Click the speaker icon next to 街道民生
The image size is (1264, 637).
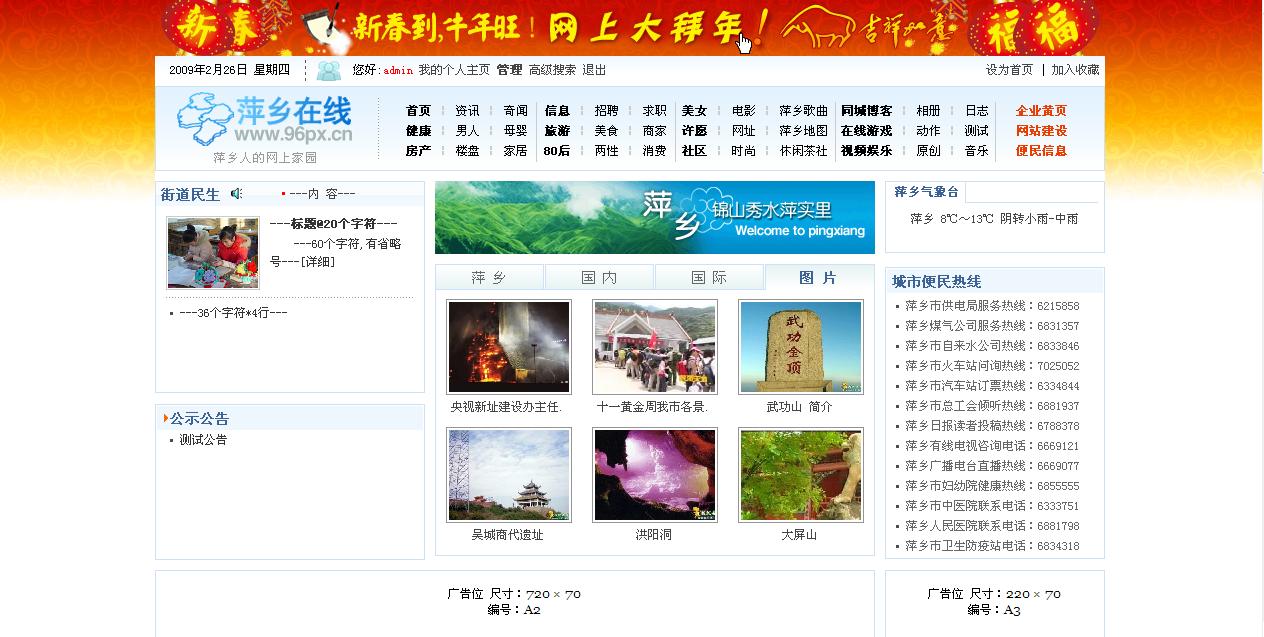coord(237,194)
